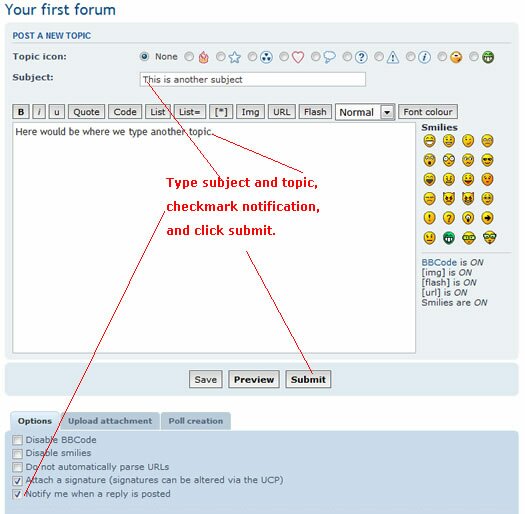Insert the geek smiley with green glasses

(468, 238)
